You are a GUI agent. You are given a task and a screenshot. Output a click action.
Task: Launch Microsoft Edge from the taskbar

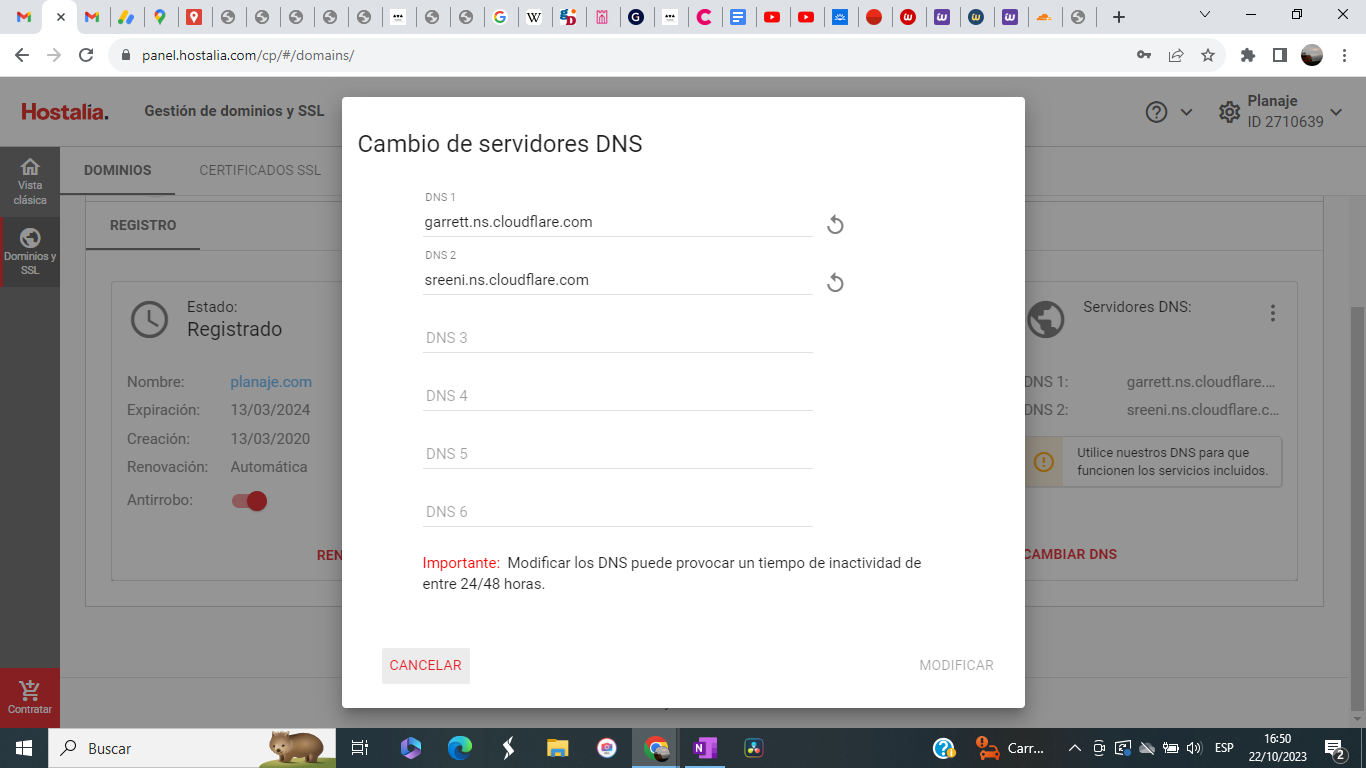(460, 748)
